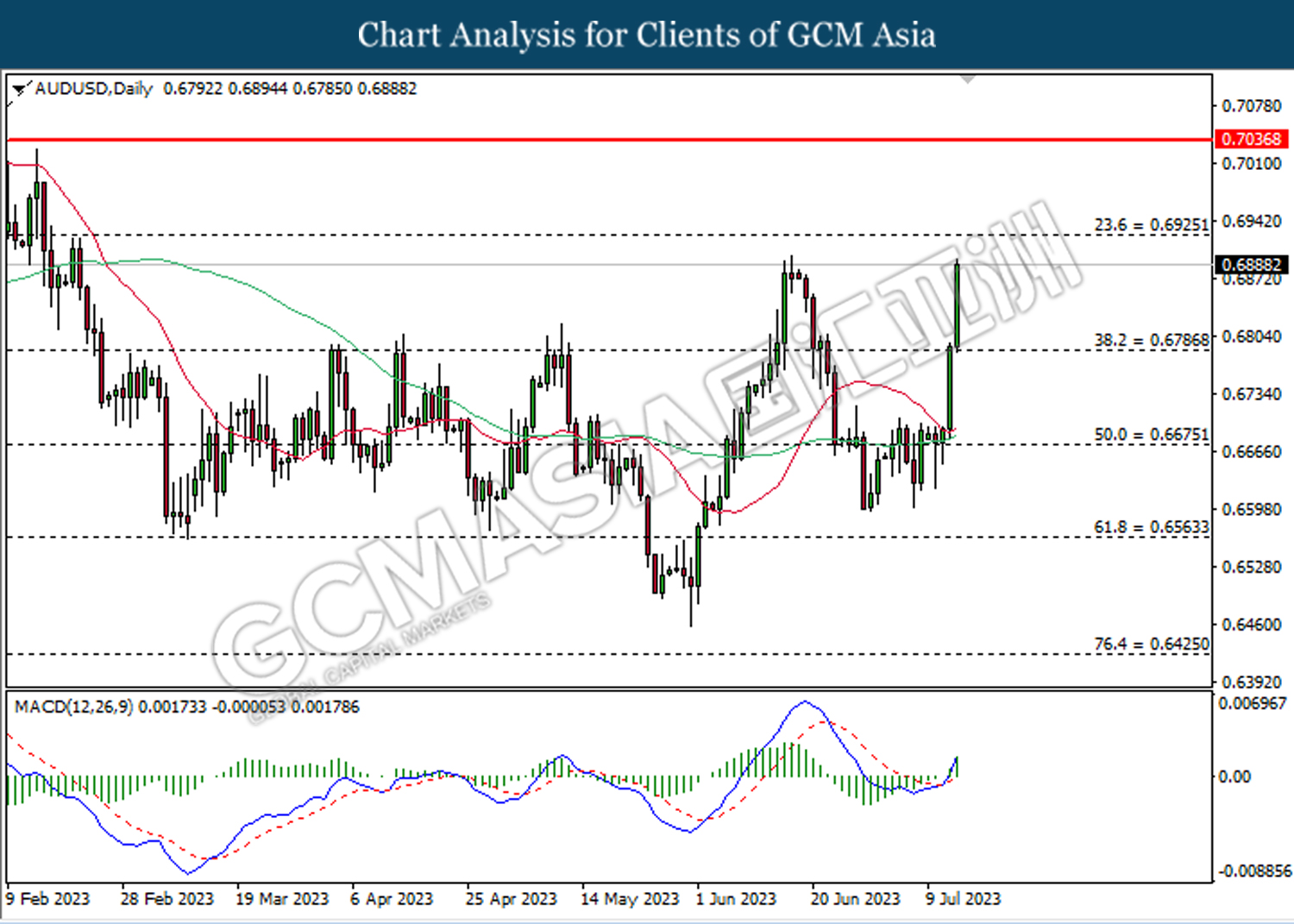
Task: Click the MACD zero level 0.00
Action: click(x=1234, y=777)
